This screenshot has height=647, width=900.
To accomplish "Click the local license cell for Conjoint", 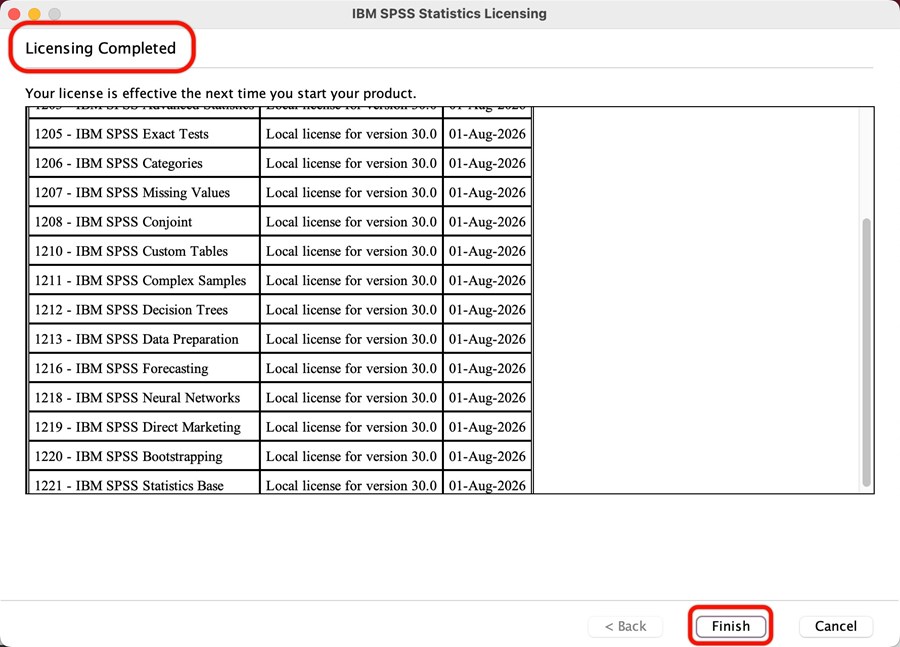I will point(351,222).
